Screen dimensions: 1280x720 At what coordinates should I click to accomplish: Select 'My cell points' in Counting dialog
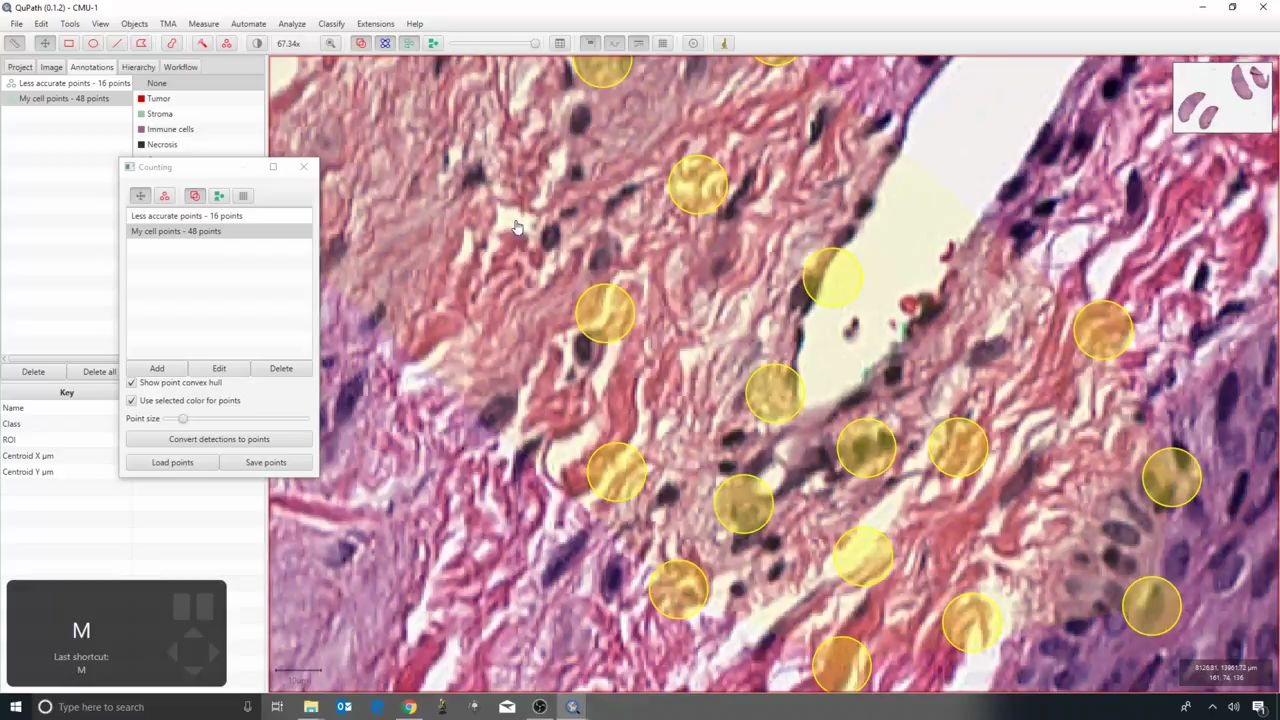coord(219,231)
